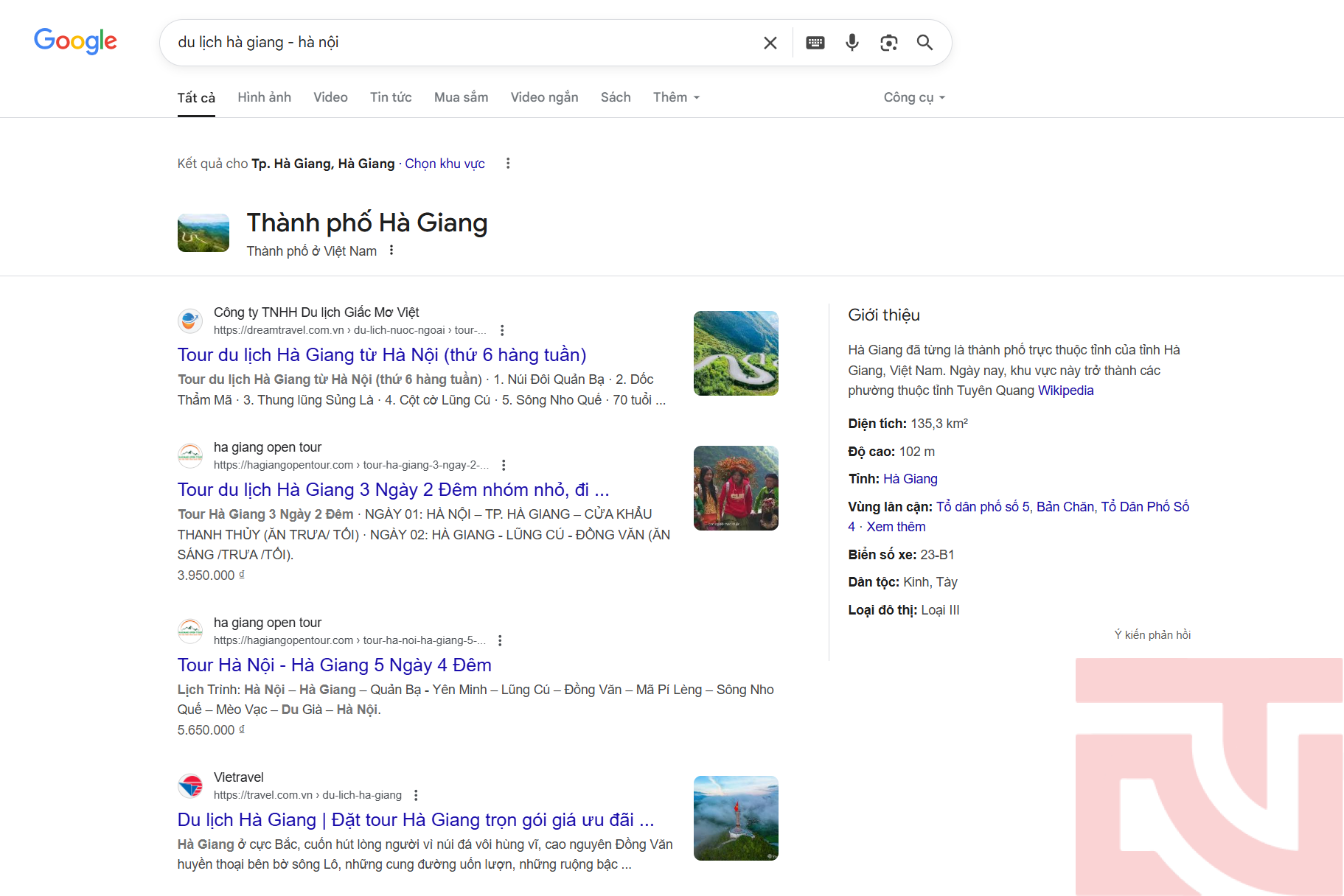Viewport: 1344px width, 896px height.
Task: Click Ý kiến phản hồi feedback link
Action: pyautogui.click(x=1152, y=634)
